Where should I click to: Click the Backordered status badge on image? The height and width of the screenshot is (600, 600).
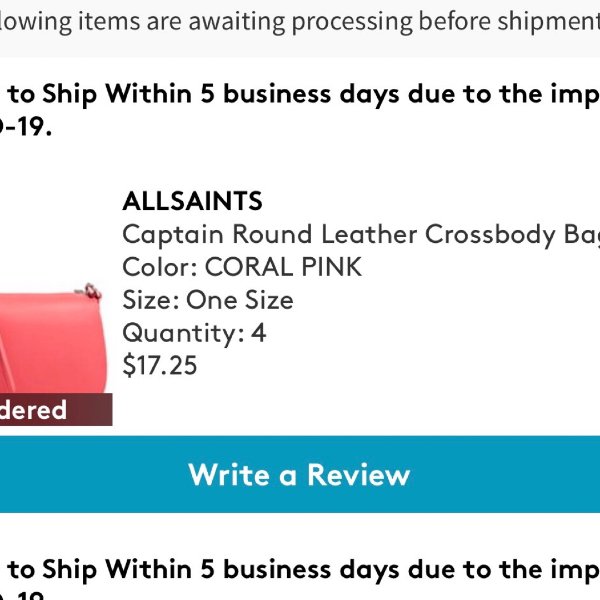[x=56, y=409]
